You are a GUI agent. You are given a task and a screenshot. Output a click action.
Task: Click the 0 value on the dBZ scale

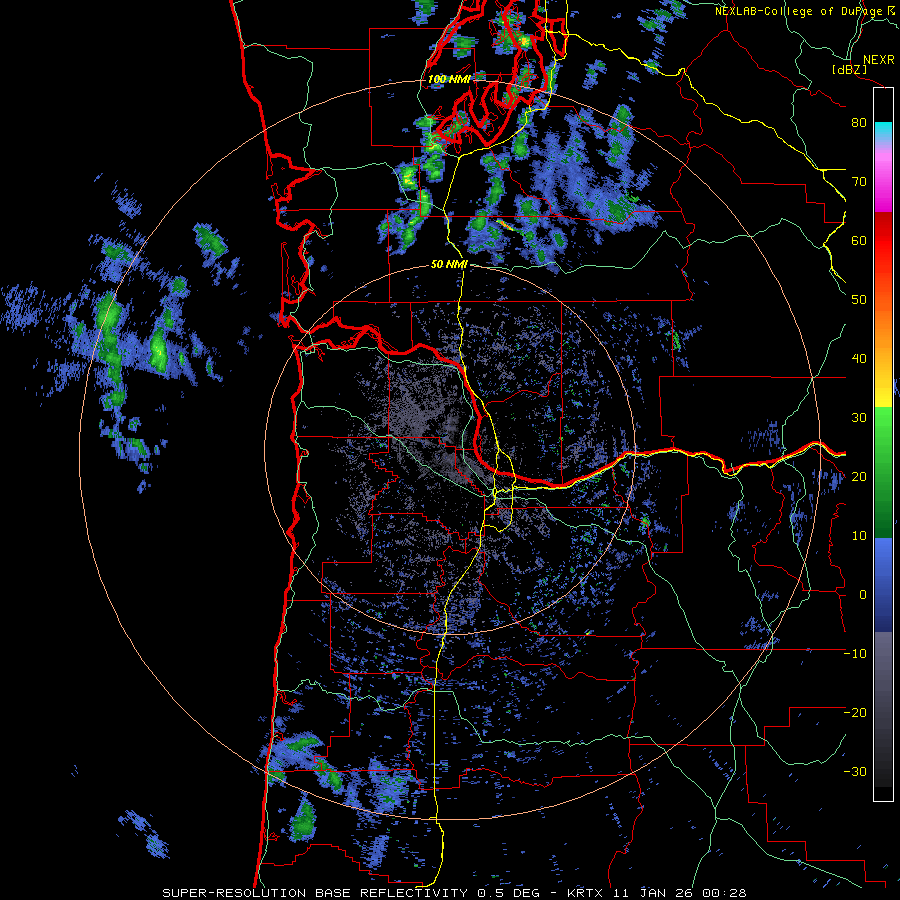pos(862,595)
